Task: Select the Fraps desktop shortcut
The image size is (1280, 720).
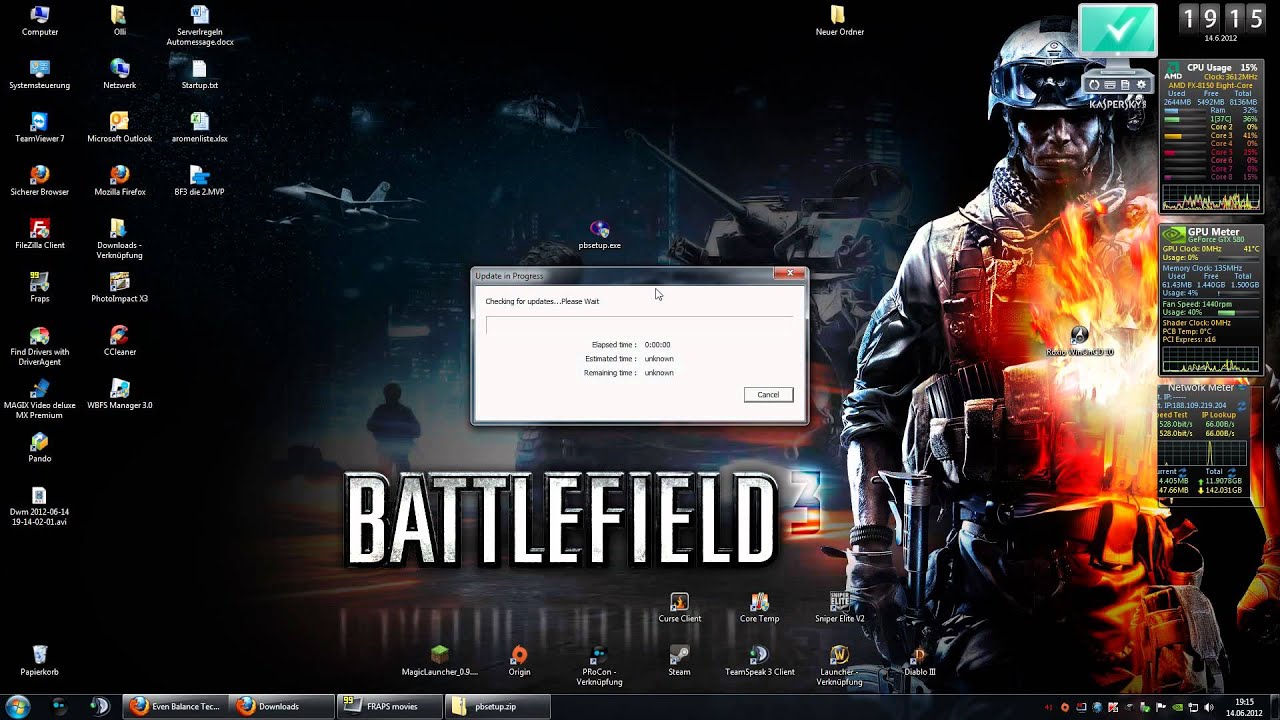Action: click(x=40, y=288)
